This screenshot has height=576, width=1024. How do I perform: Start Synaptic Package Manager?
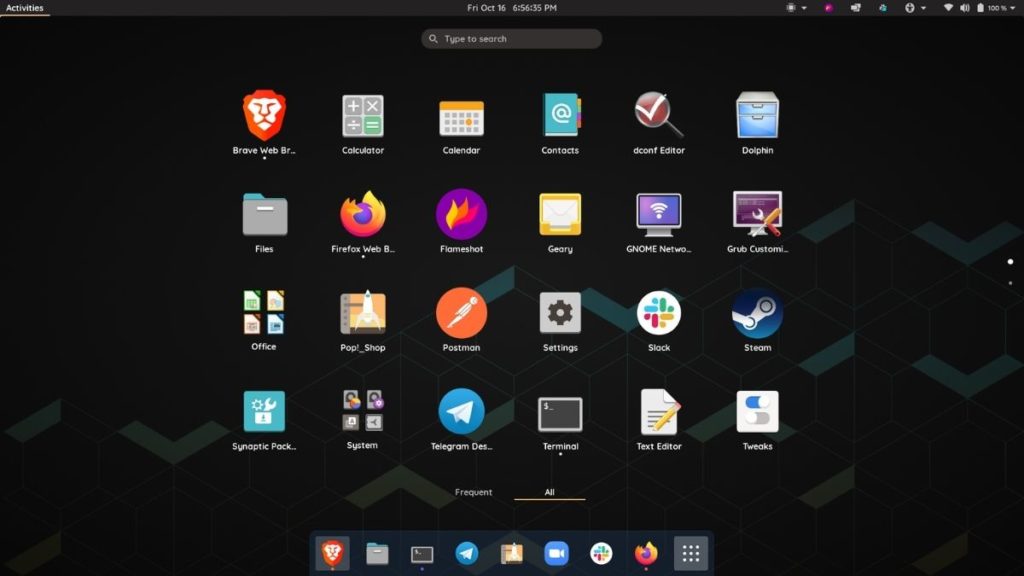point(264,412)
